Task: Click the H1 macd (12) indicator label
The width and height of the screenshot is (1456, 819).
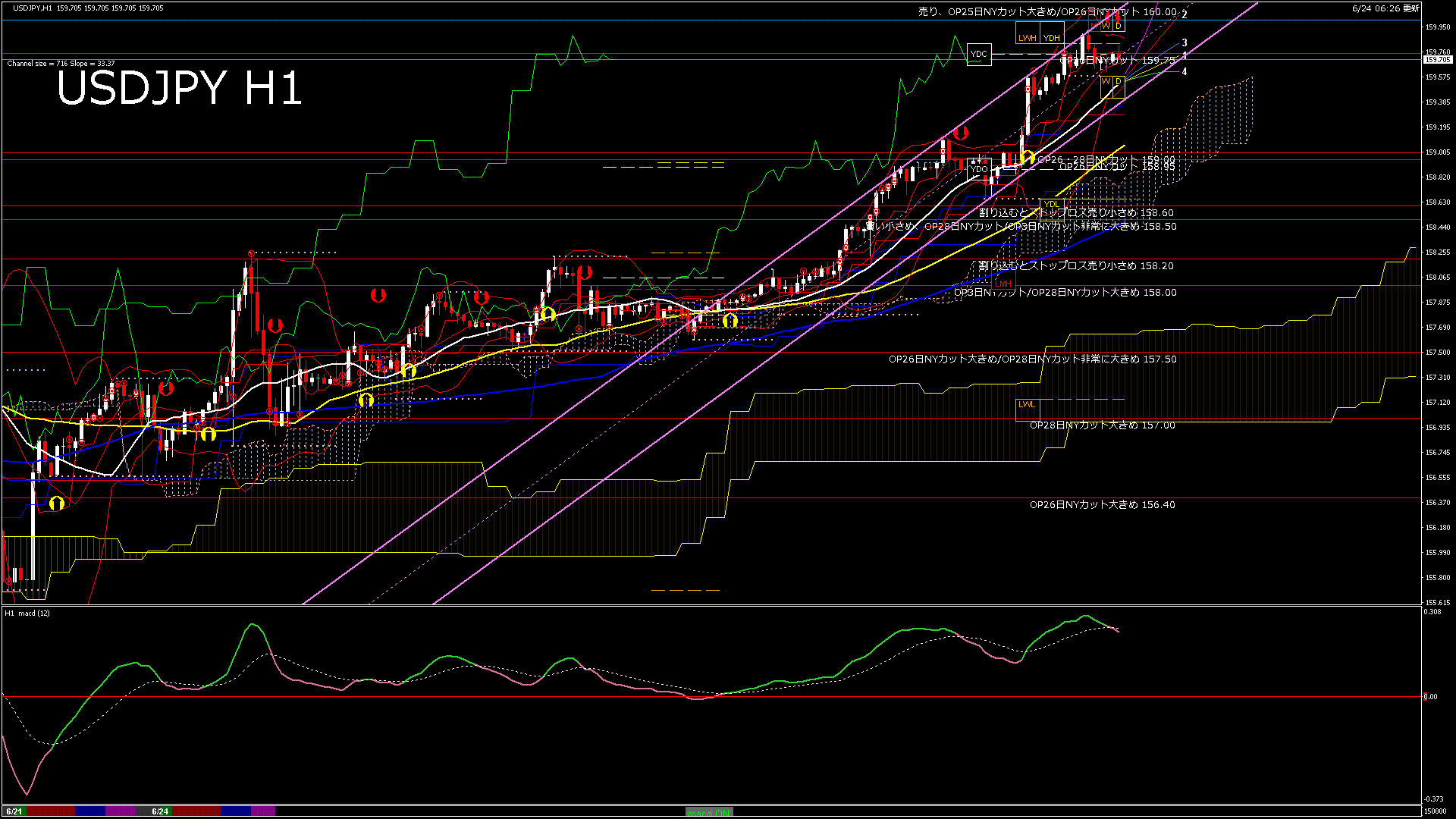Action: (27, 613)
